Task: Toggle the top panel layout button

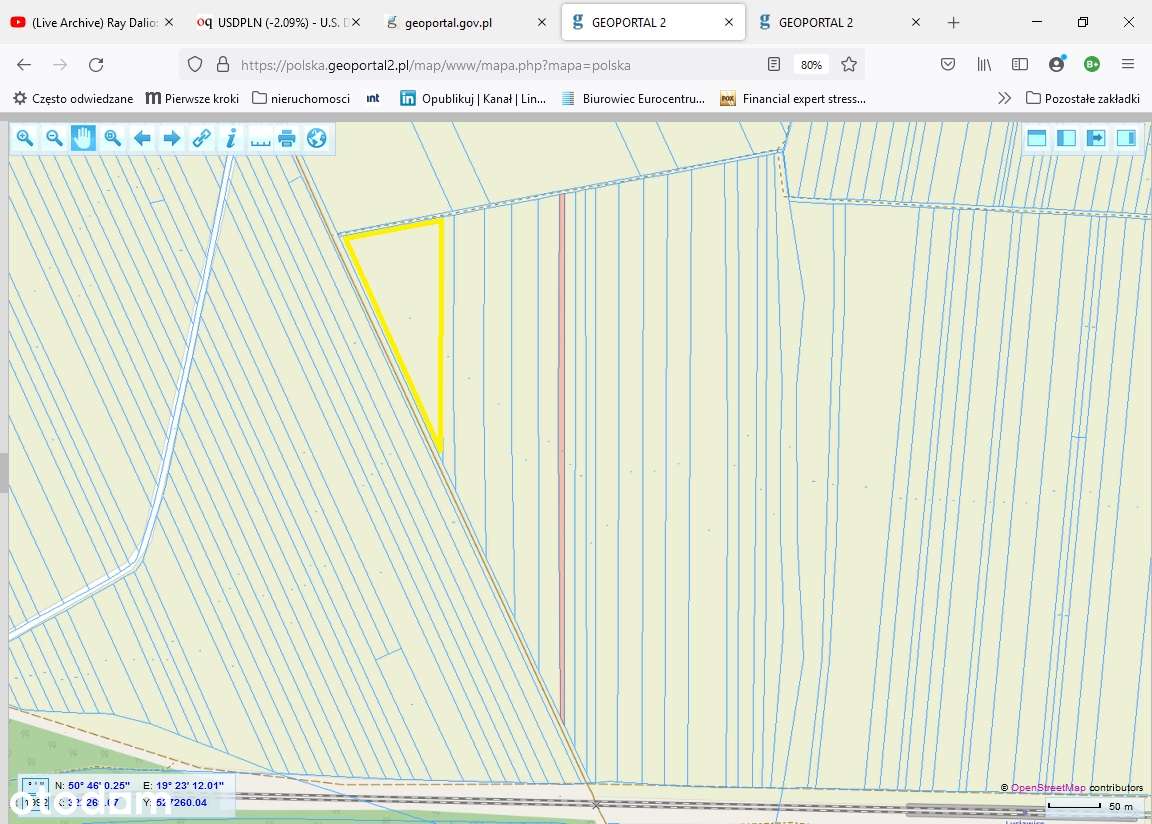Action: click(x=1037, y=138)
